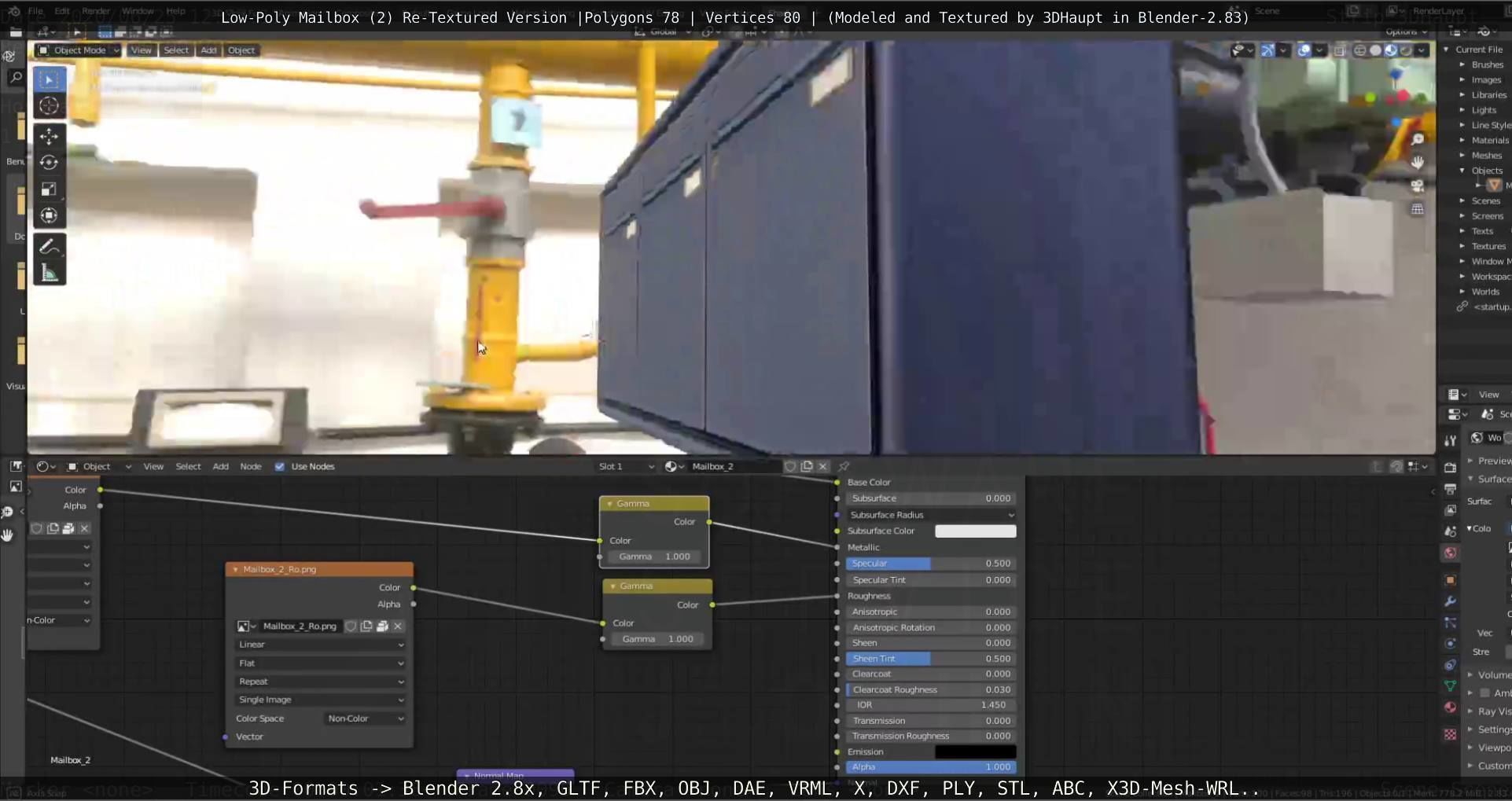Open the Tool properties tab
The height and width of the screenshot is (801, 1512).
[1451, 441]
